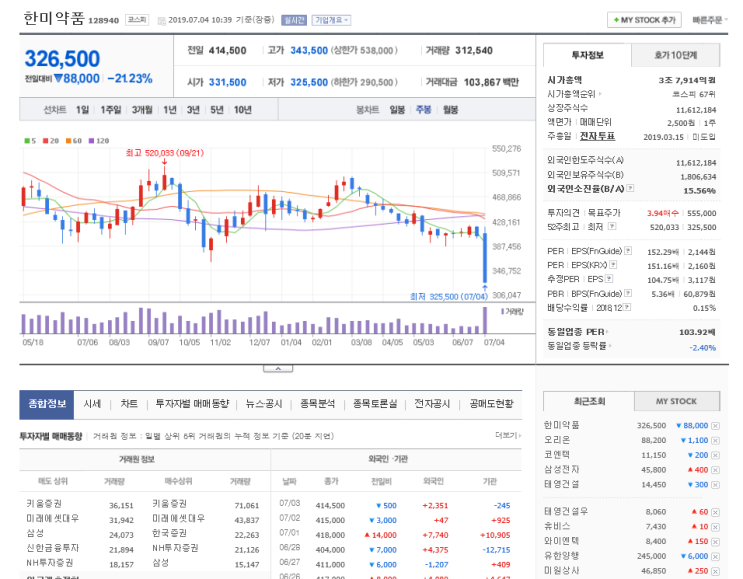Open the 전자공시 tab

click(x=432, y=404)
